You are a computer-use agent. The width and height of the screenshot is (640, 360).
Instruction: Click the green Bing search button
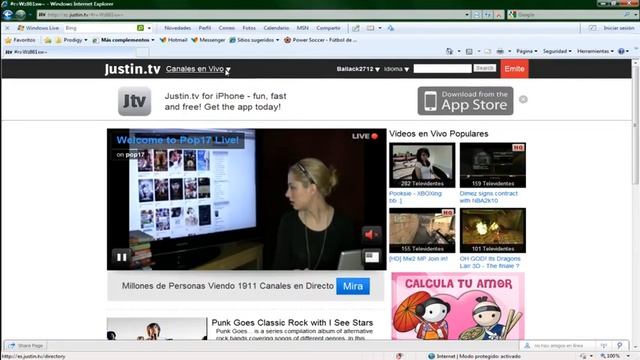click(140, 28)
